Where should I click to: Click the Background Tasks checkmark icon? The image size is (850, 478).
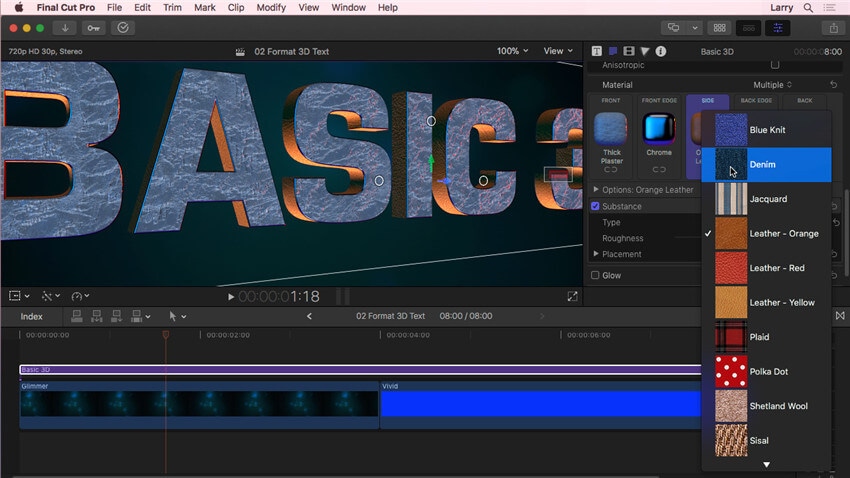(123, 28)
